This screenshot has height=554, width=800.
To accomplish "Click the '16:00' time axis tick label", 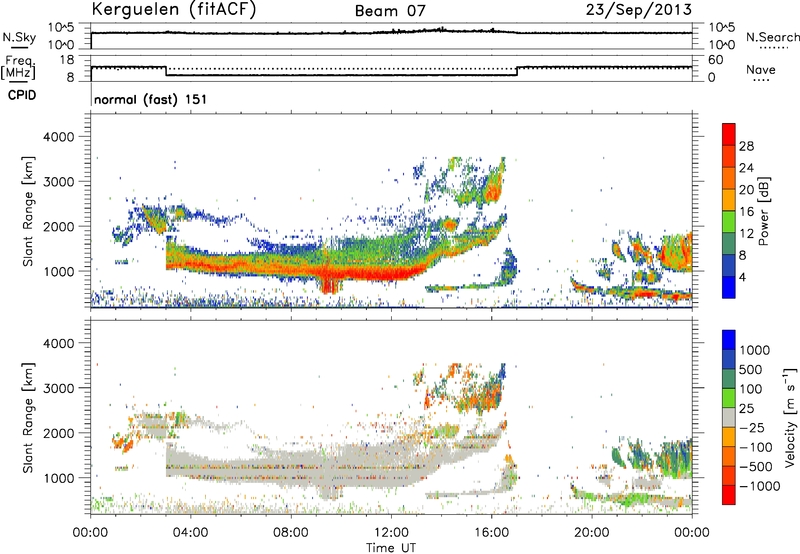I will [x=491, y=533].
